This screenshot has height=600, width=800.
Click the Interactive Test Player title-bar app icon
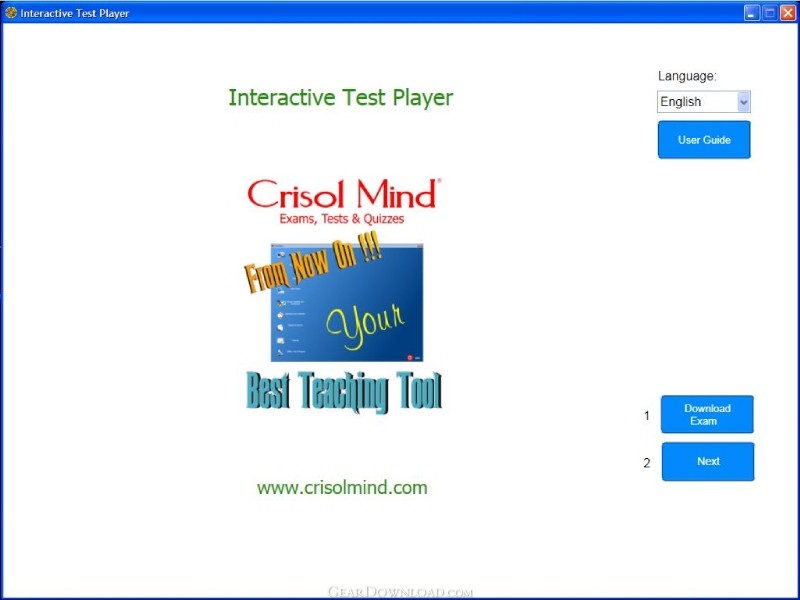[x=10, y=12]
